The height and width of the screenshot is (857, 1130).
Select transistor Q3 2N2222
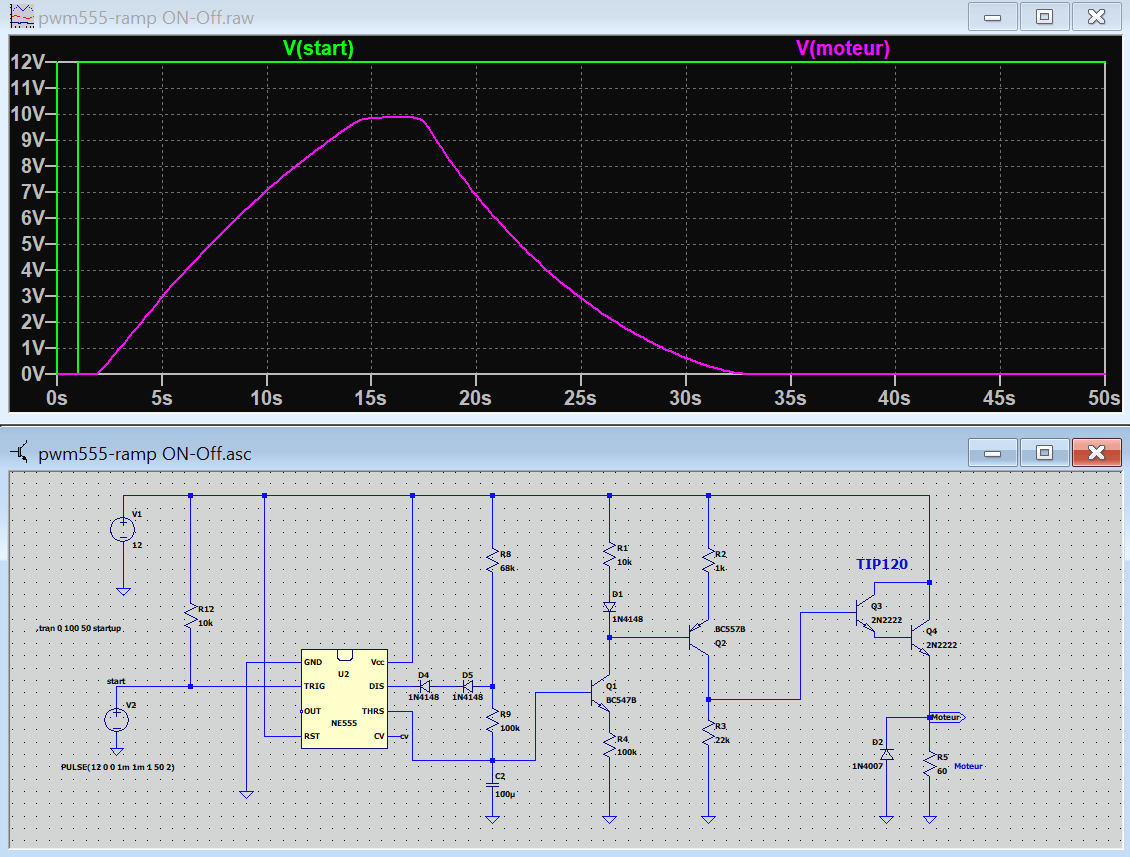[x=865, y=613]
